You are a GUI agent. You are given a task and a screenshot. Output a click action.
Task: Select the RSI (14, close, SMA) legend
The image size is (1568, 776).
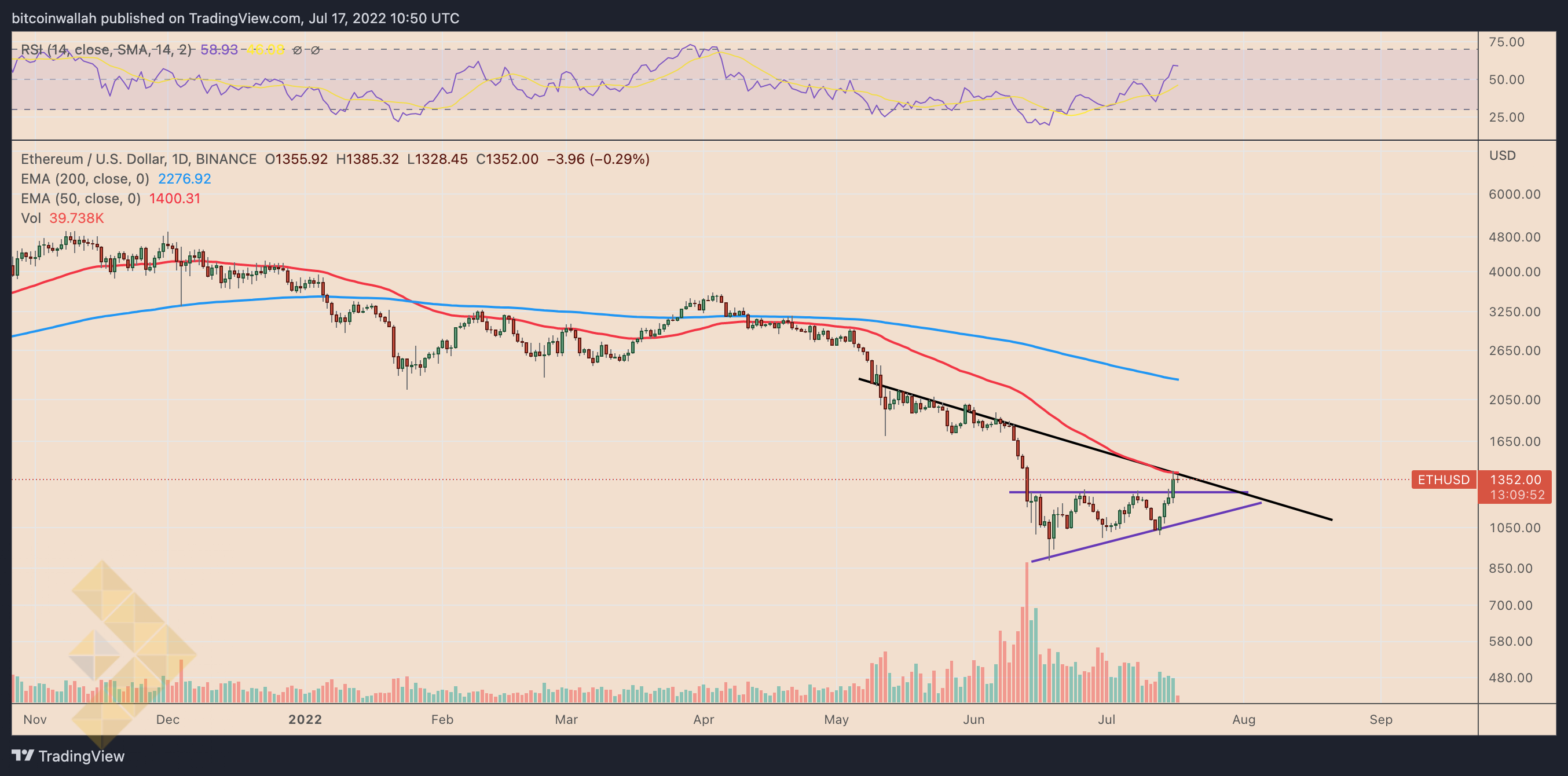coord(106,50)
